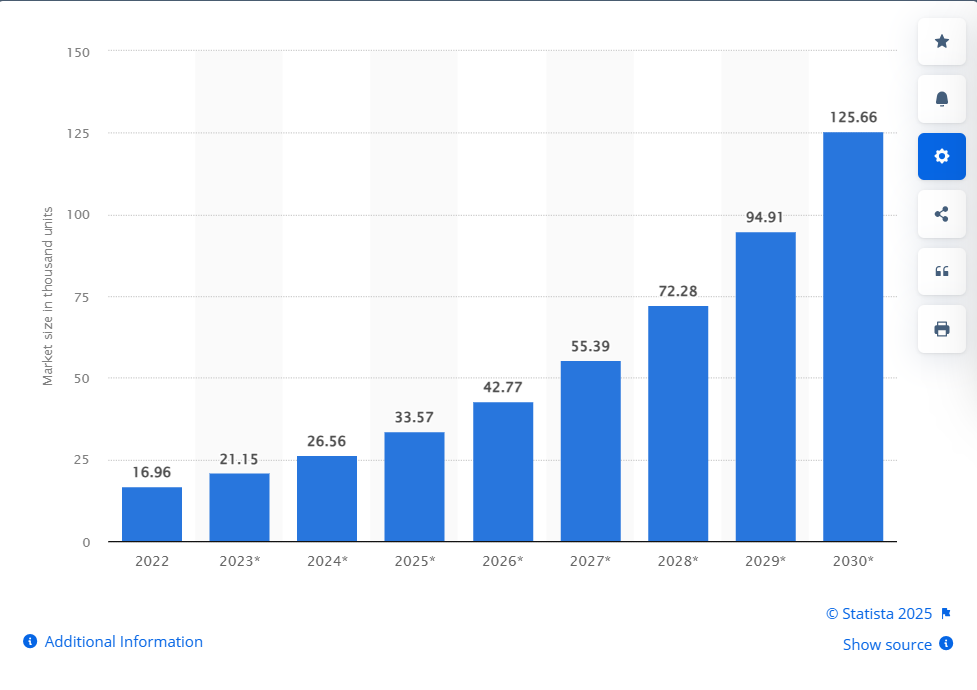Click the flag icon beside Statista 2025
Screen dimensions: 977x690
tap(946, 613)
